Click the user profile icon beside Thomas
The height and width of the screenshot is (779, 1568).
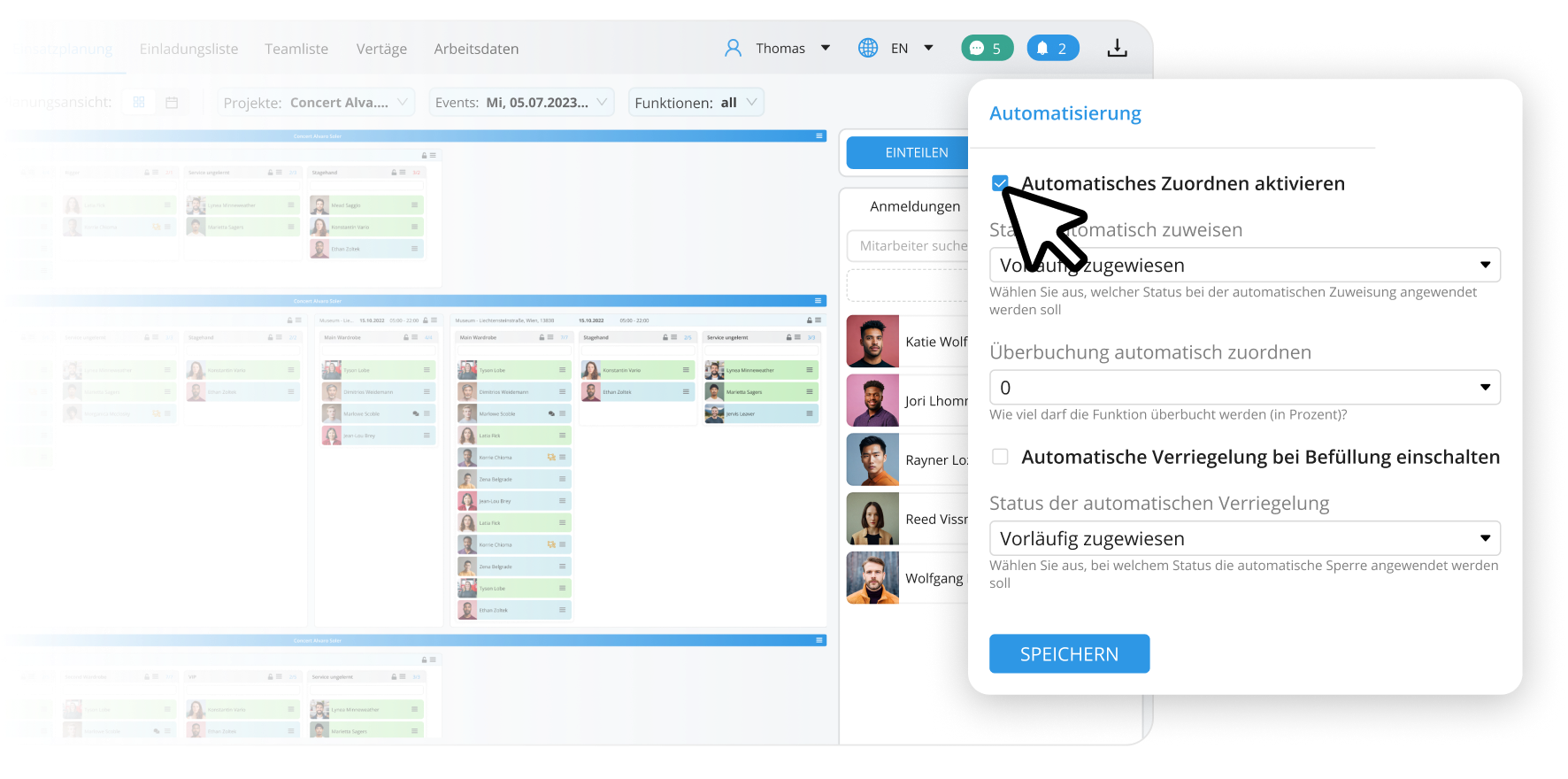pos(733,48)
